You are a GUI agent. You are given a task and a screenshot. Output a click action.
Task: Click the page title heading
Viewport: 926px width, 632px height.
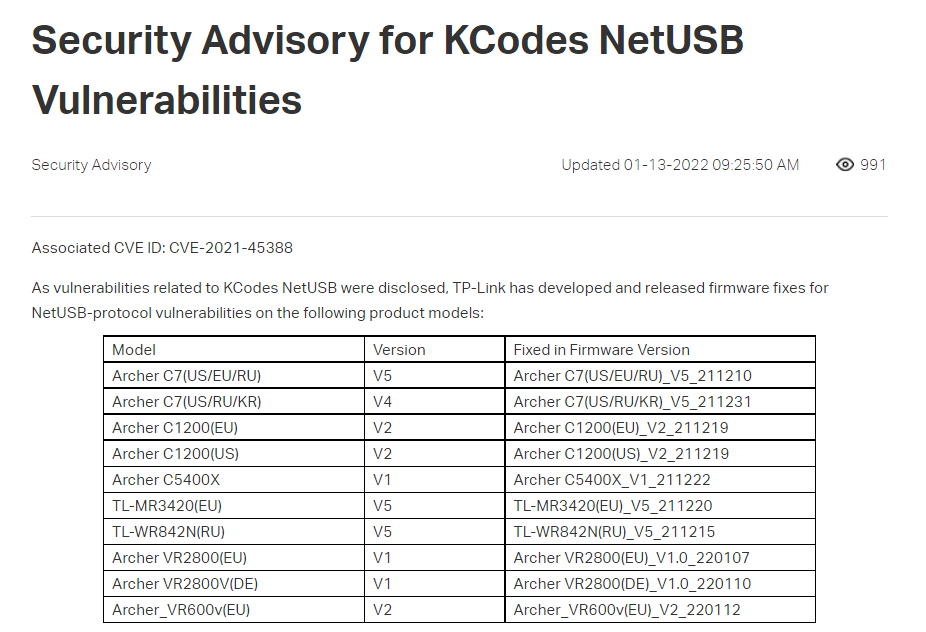pyautogui.click(x=387, y=70)
